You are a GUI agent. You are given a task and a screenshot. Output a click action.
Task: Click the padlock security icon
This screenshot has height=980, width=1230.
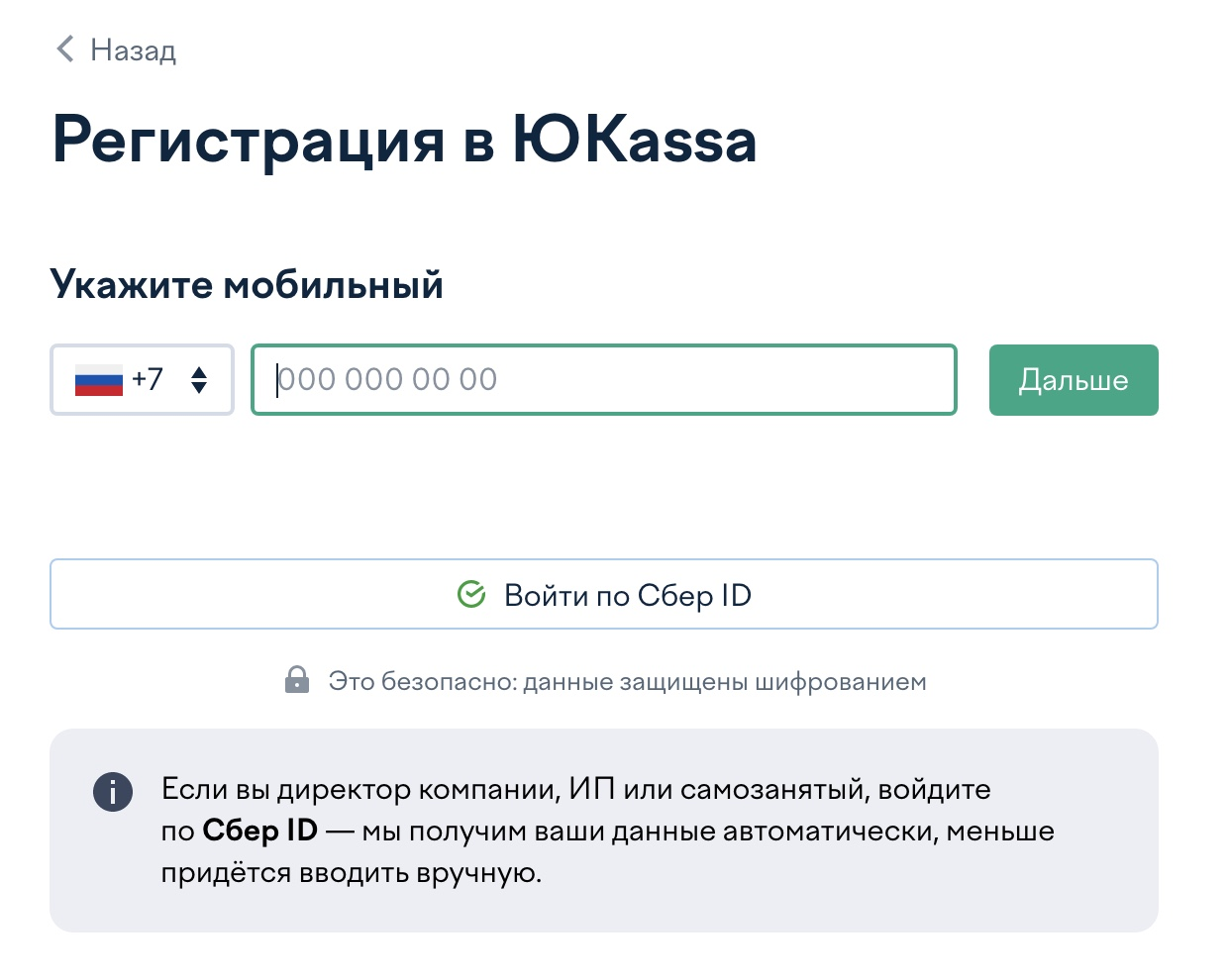pos(297,680)
